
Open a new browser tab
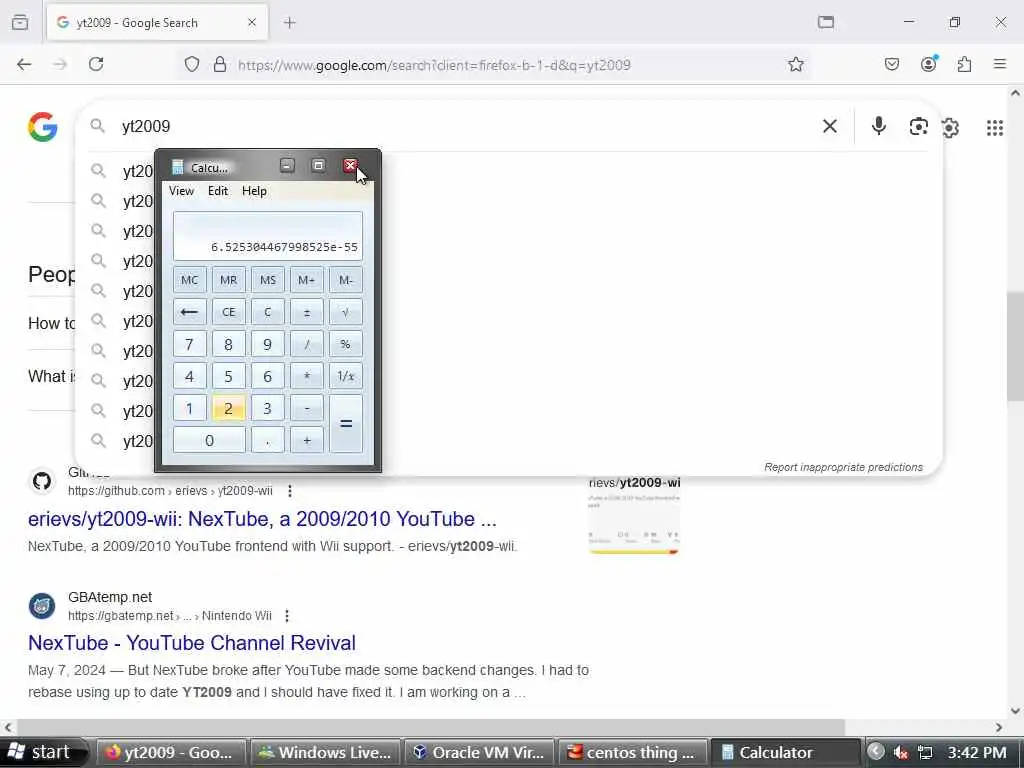point(290,23)
